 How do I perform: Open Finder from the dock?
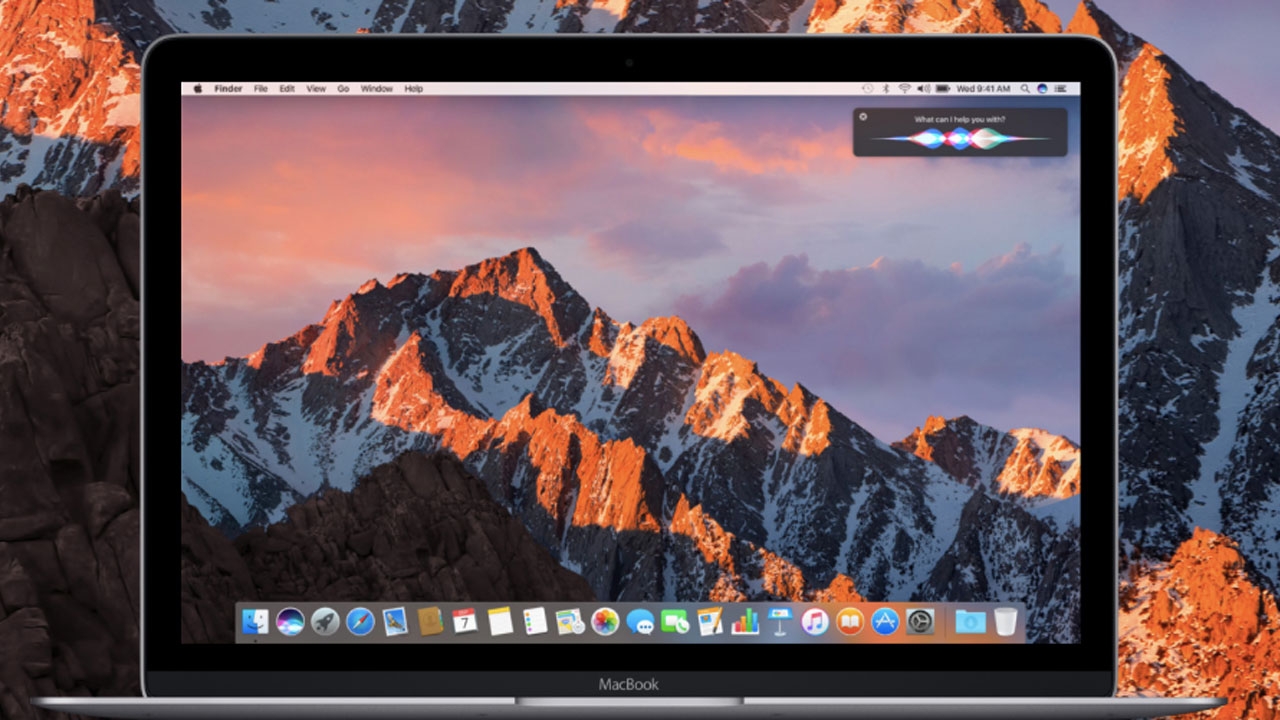click(x=255, y=621)
